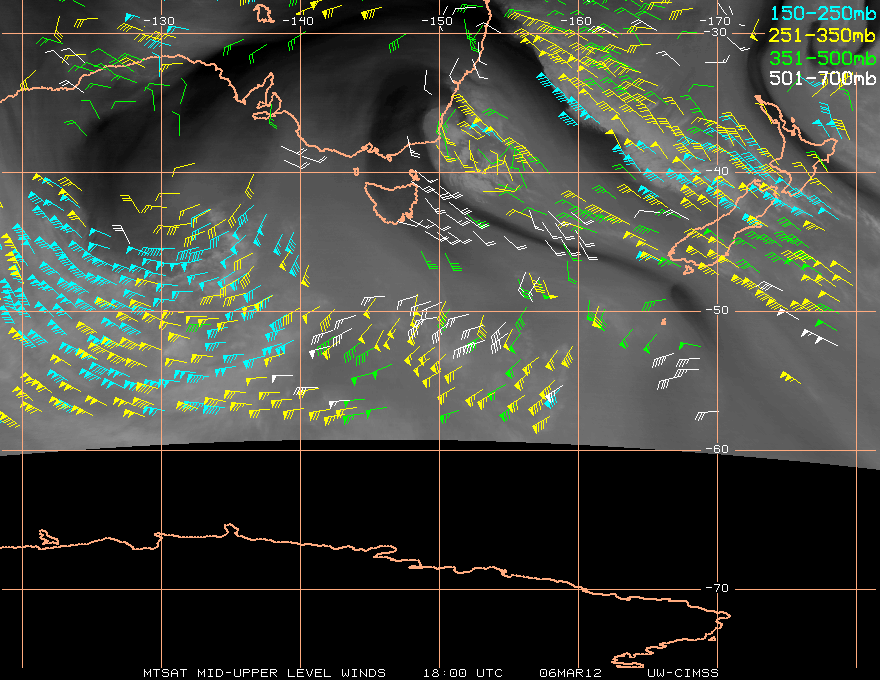Click the UW-CIMSS credit text
The image size is (880, 680).
point(682,673)
